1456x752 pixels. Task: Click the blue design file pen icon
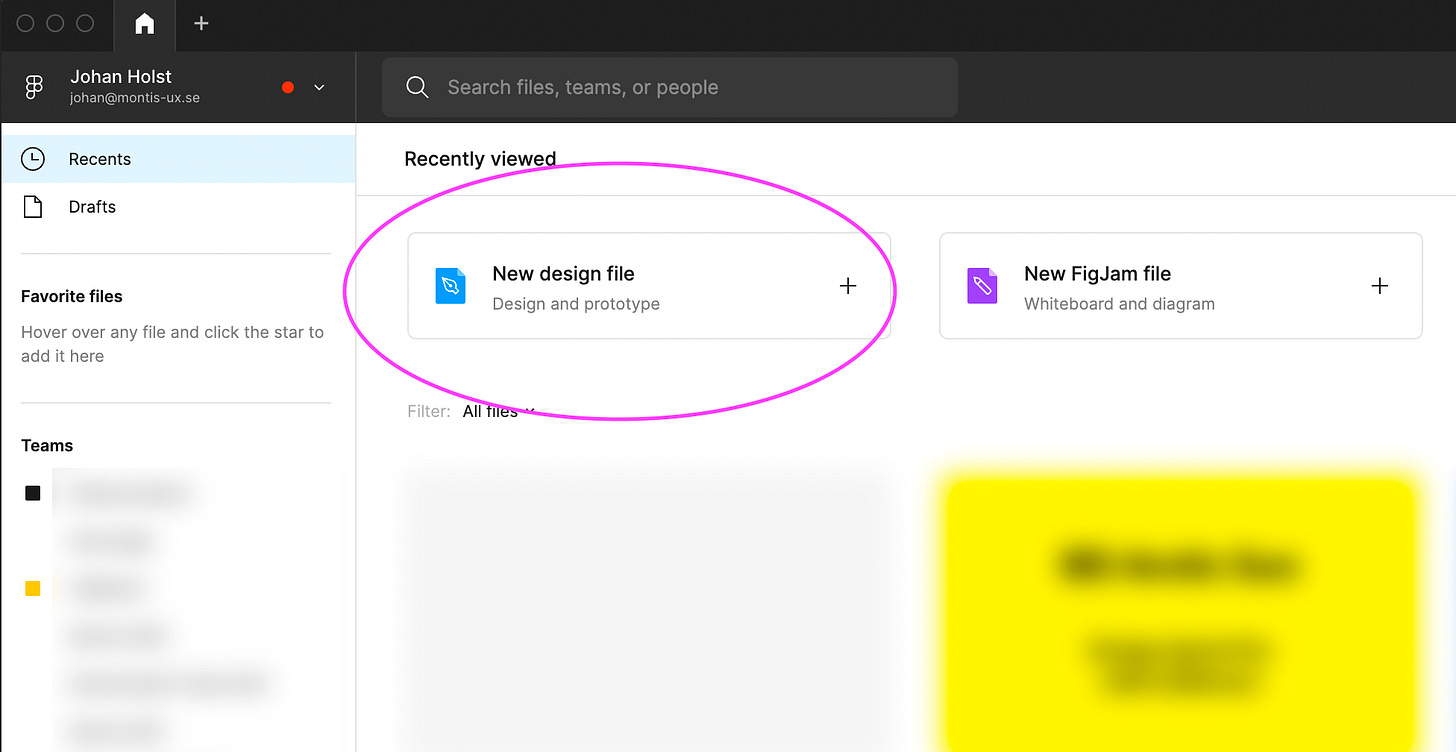tap(451, 286)
